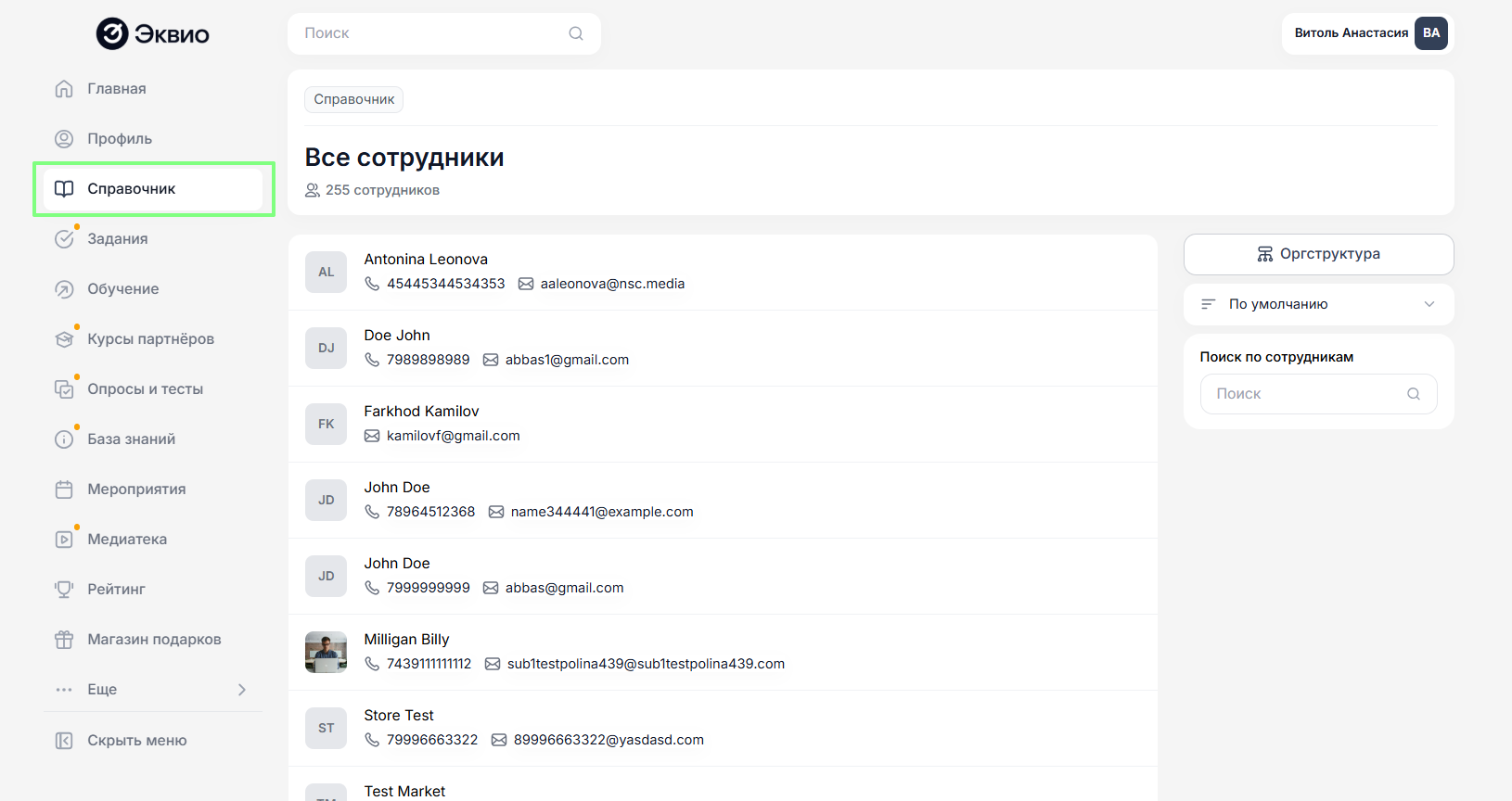Click the Задания checkmark icon
Image resolution: width=1512 pixels, height=801 pixels.
click(x=64, y=239)
